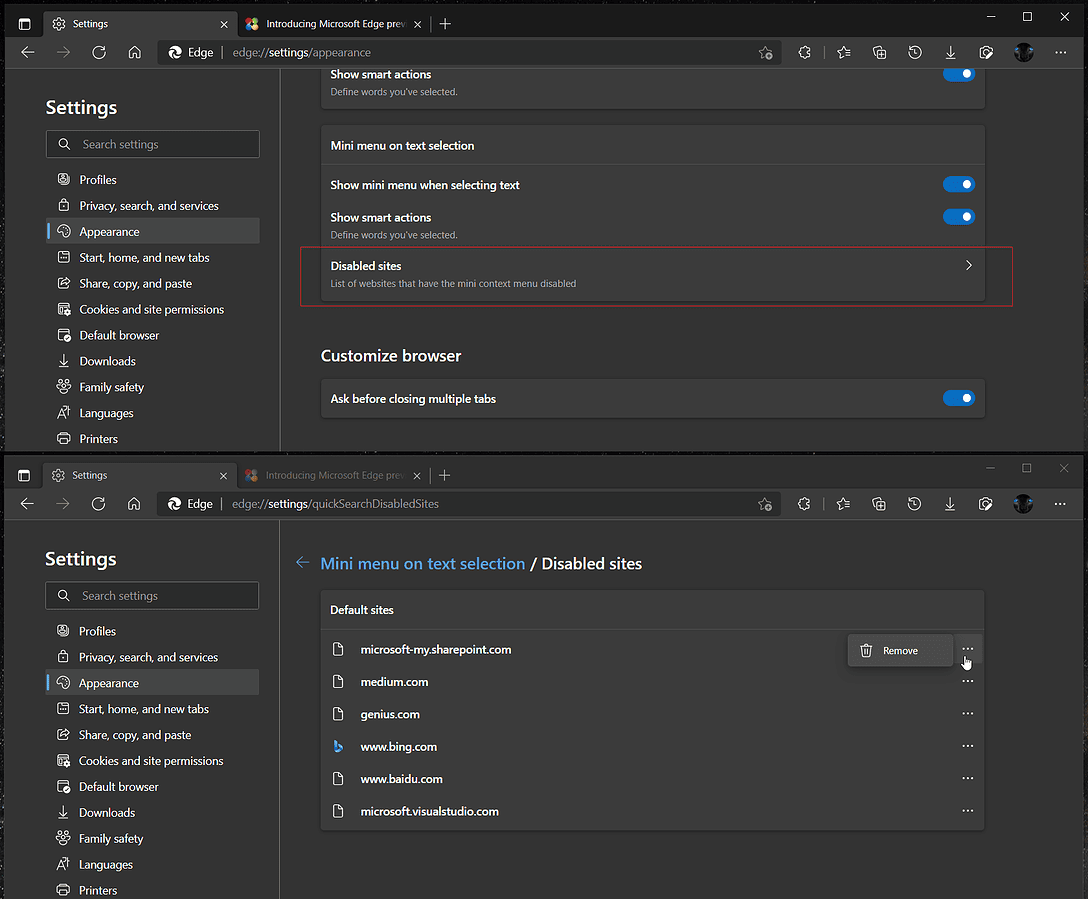This screenshot has height=899, width=1088.
Task: Open Collections in the toolbar
Action: pyautogui.click(x=879, y=52)
